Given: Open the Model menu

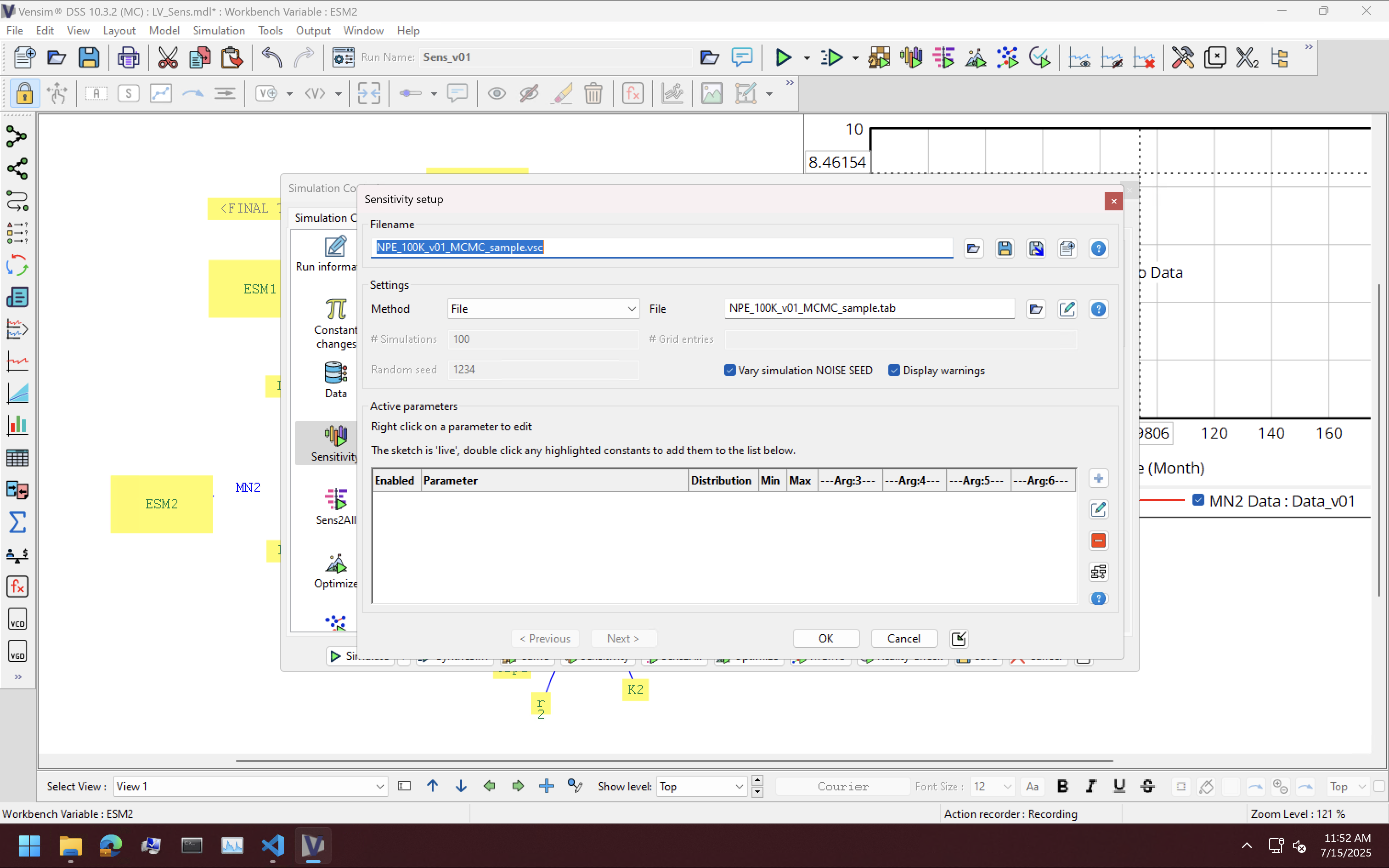Looking at the screenshot, I should (164, 30).
